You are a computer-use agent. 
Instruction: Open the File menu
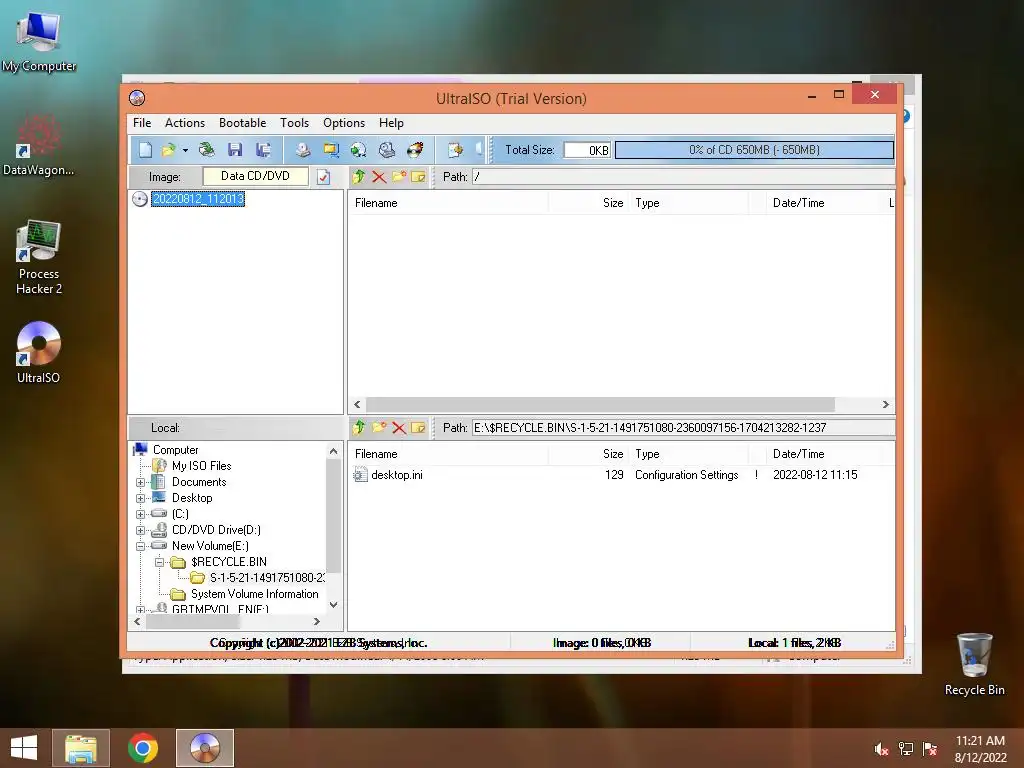[x=142, y=123]
